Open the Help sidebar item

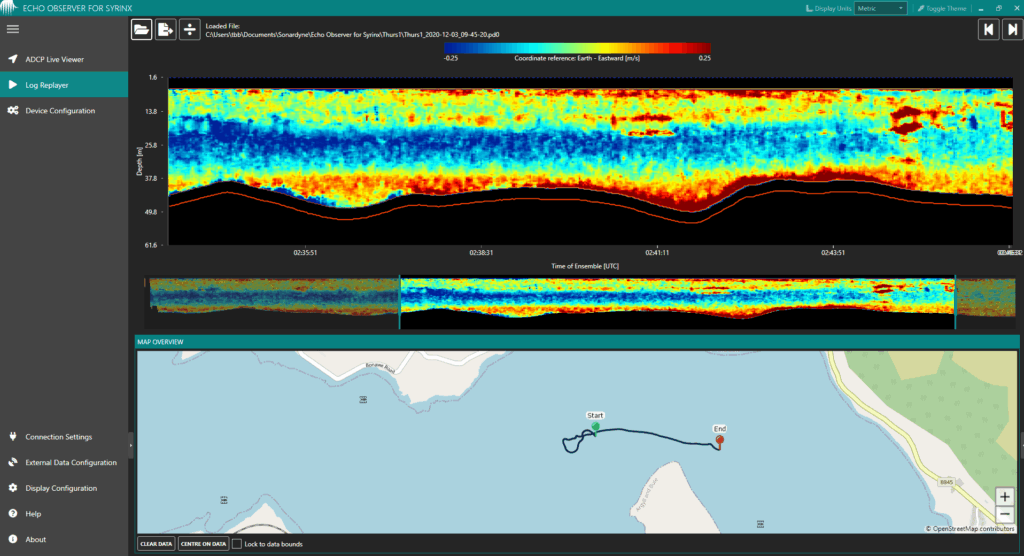(x=64, y=514)
